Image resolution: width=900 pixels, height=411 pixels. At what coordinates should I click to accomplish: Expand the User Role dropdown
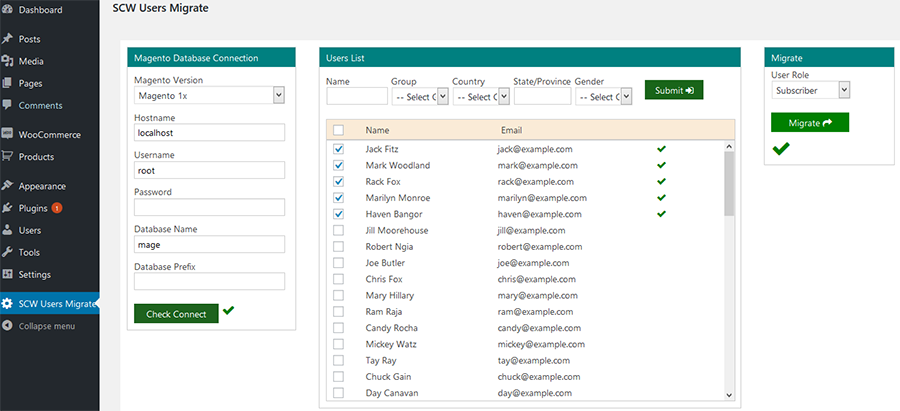coord(811,91)
